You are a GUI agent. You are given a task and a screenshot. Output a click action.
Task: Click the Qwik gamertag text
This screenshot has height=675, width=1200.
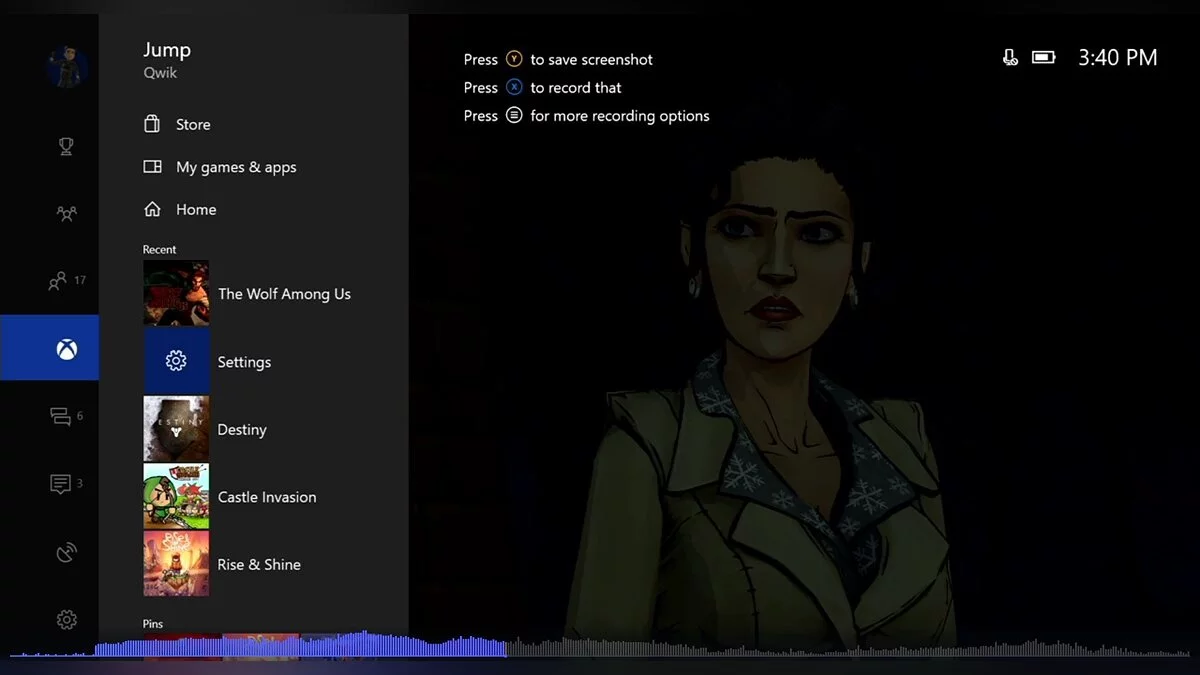(158, 73)
